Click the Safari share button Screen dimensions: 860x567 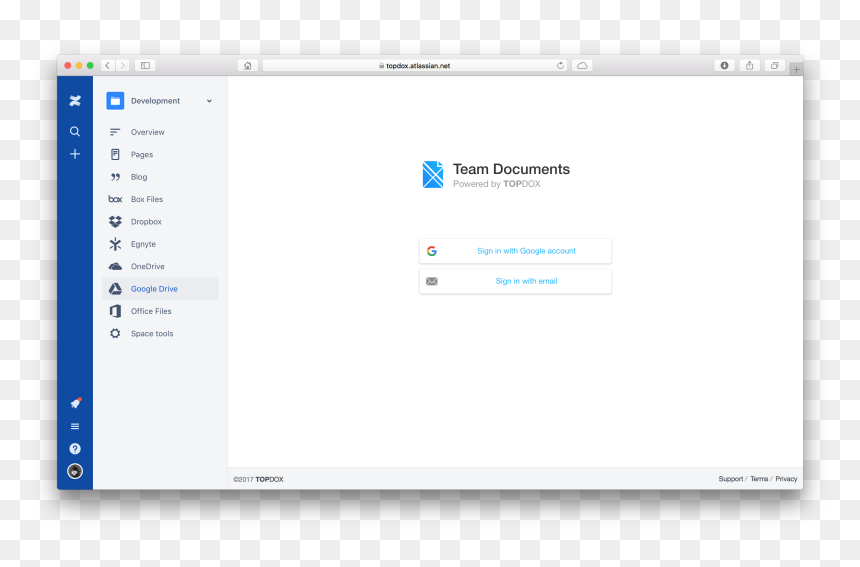point(750,66)
